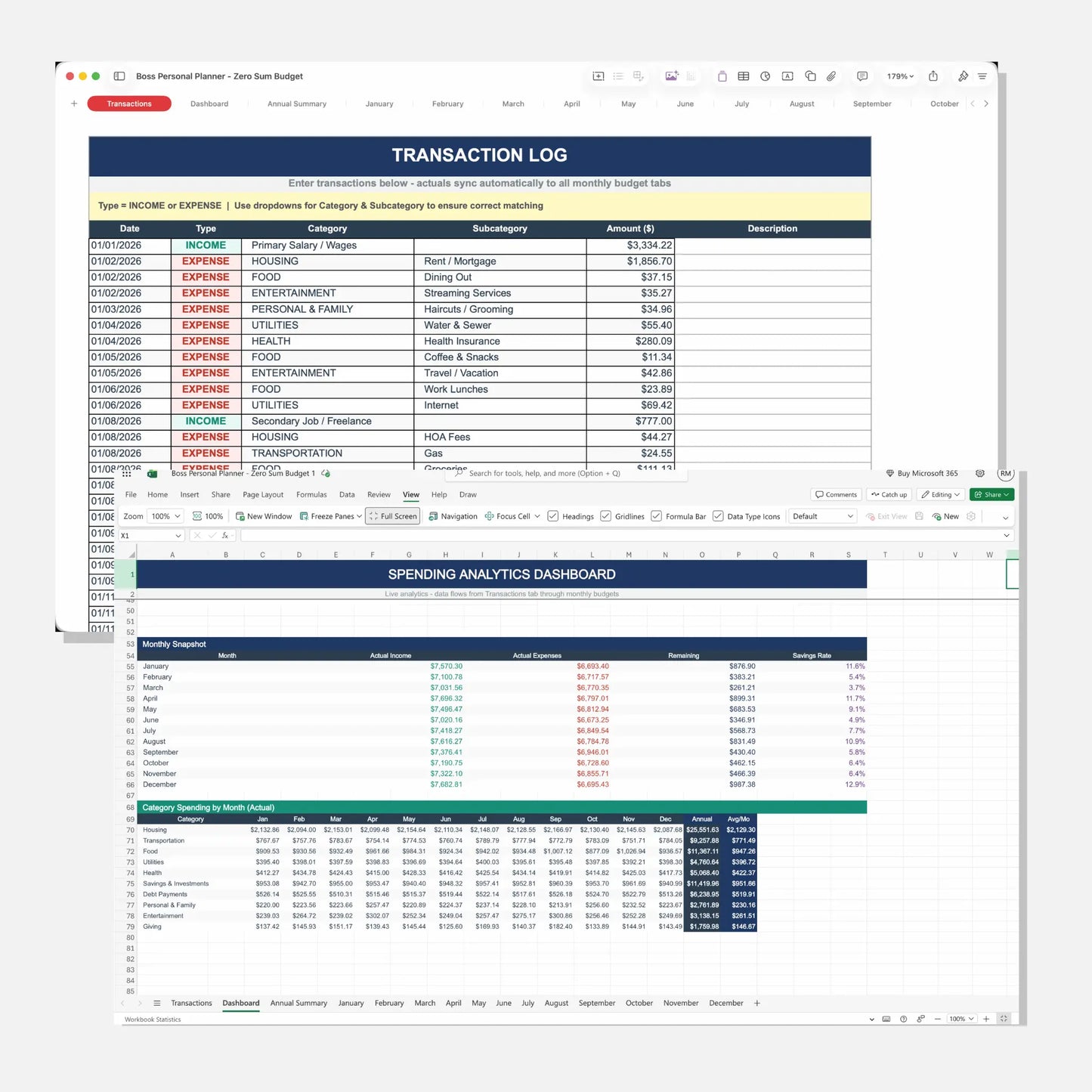This screenshot has height=1092, width=1092.
Task: Click the Navigation pane button in Excel
Action: pyautogui.click(x=453, y=516)
